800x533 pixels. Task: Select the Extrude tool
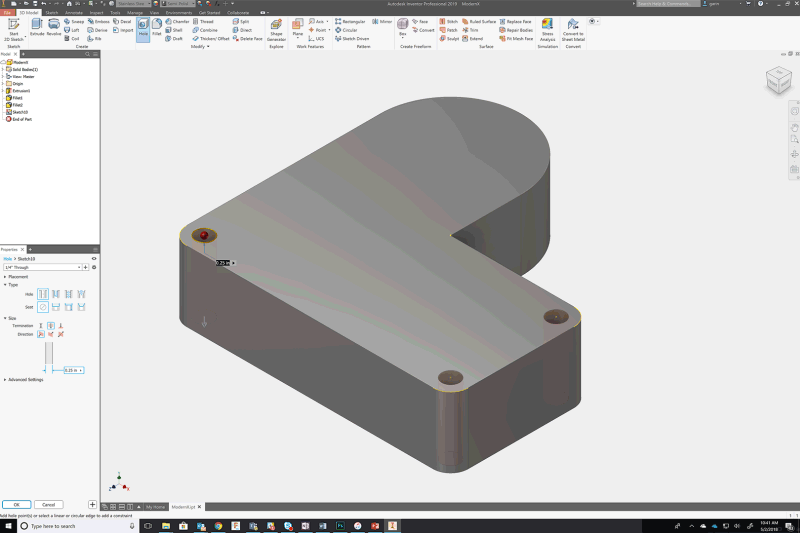37,28
